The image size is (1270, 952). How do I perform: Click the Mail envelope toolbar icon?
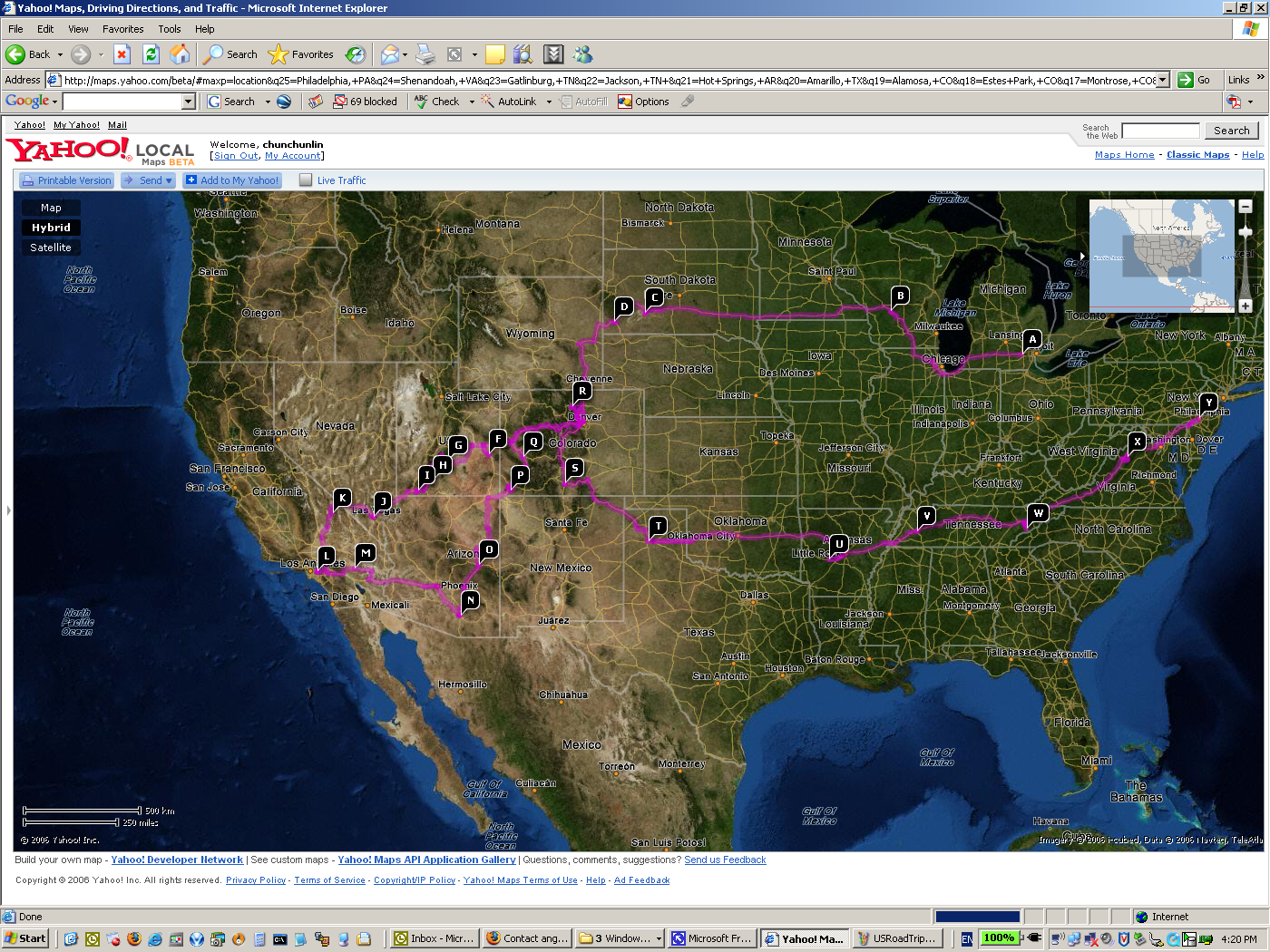pyautogui.click(x=389, y=54)
